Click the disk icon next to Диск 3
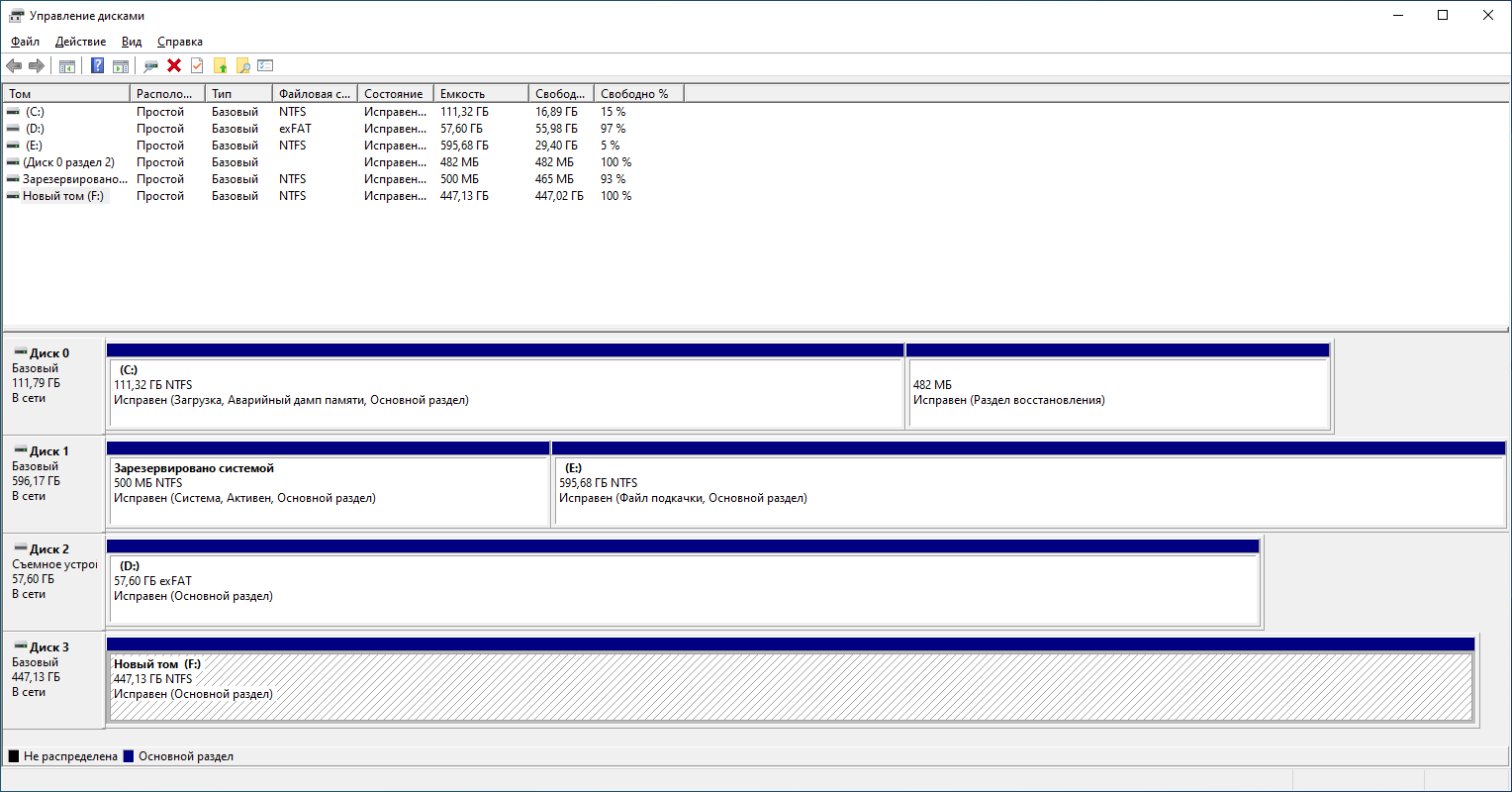 (20, 646)
